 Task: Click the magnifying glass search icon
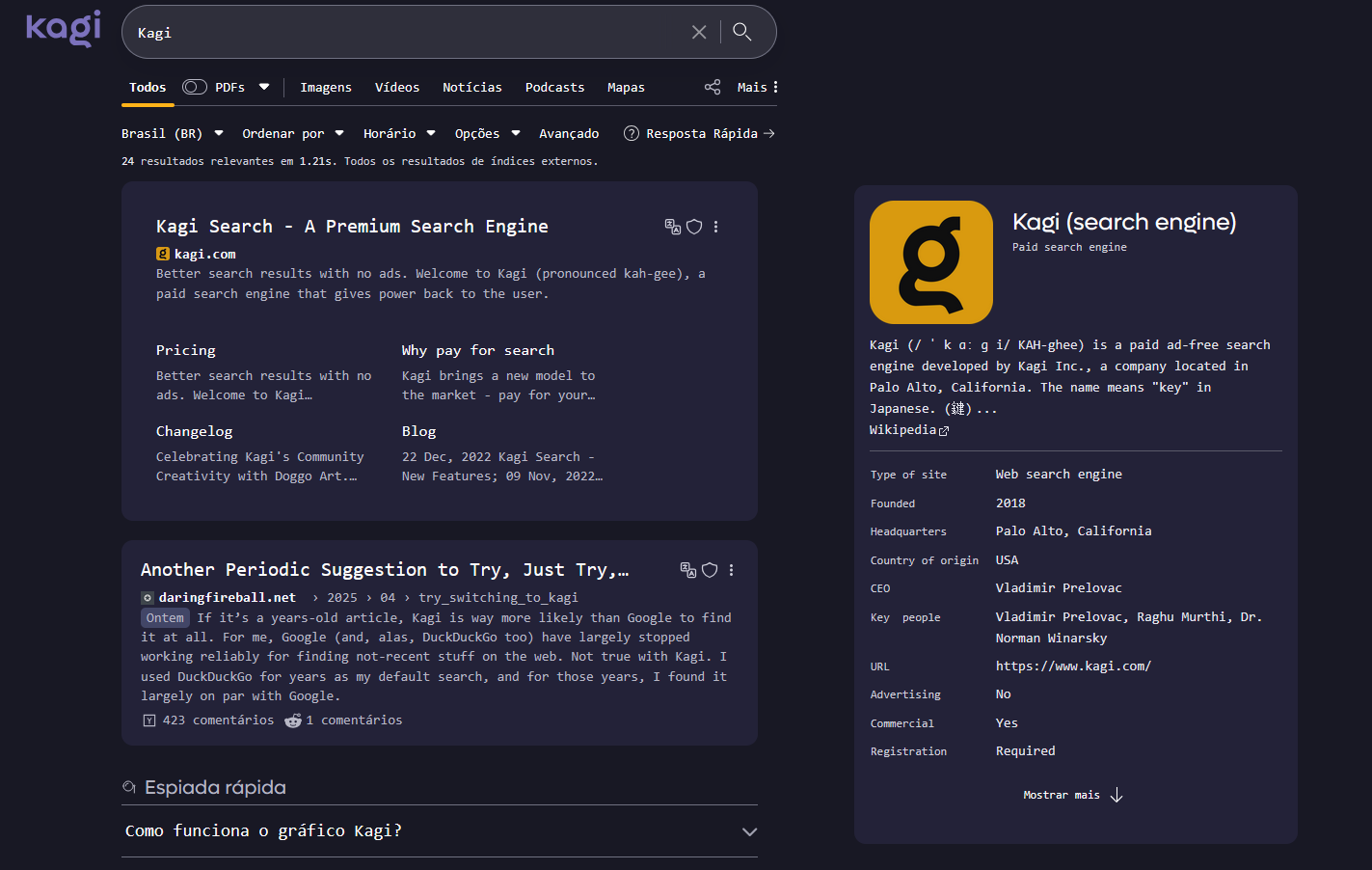(x=741, y=32)
